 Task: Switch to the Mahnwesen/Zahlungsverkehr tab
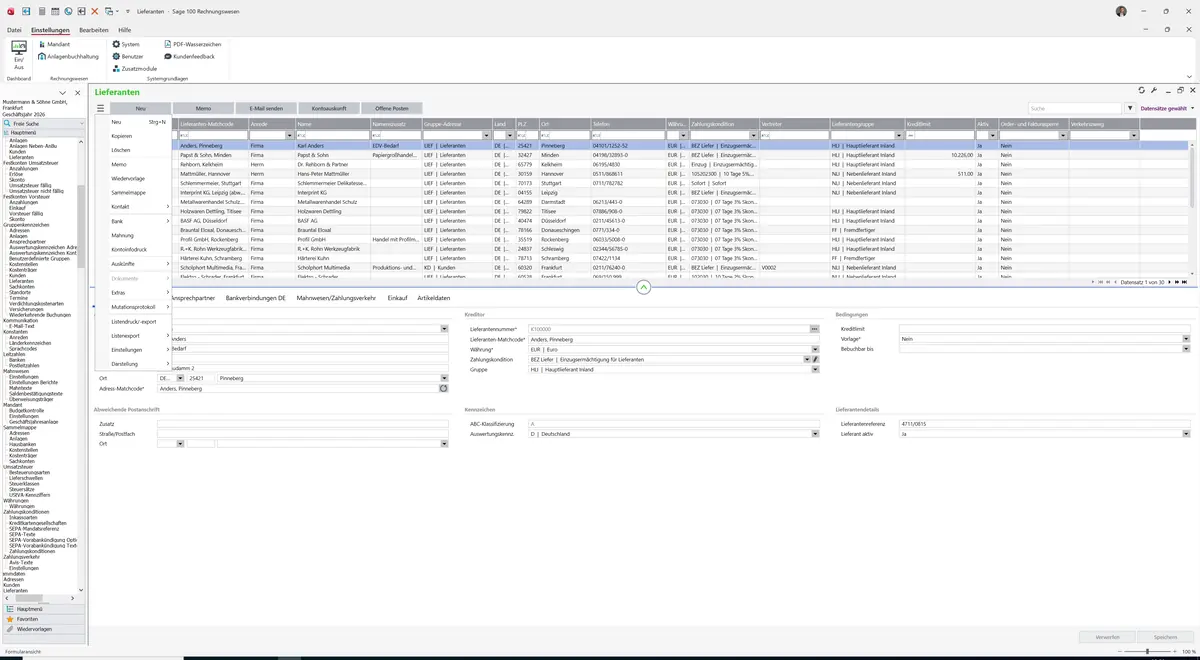(336, 298)
